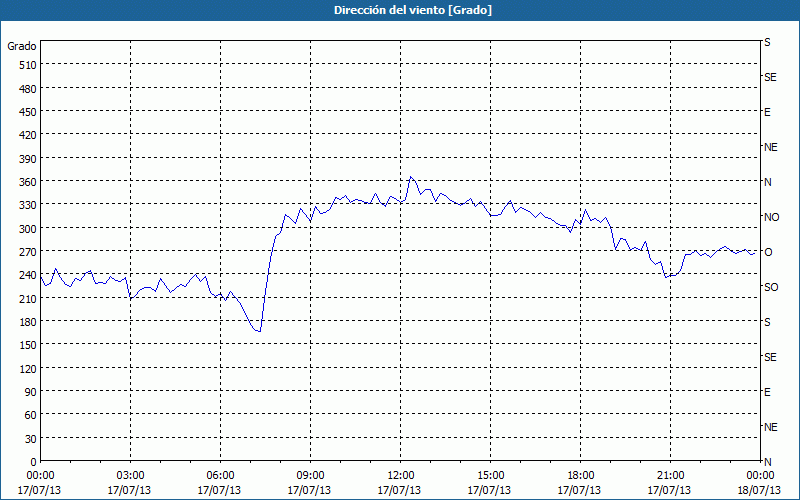This screenshot has width=800, height=500.
Task: Click the "Grado" y-axis unit label
Action: [x=22, y=46]
